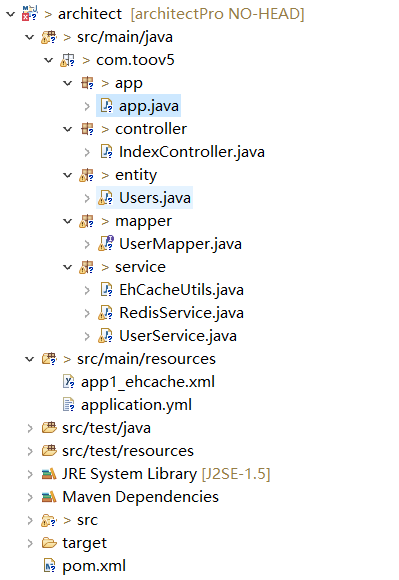The height and width of the screenshot is (580, 399).
Task: Collapse the controller package
Action: click(68, 129)
